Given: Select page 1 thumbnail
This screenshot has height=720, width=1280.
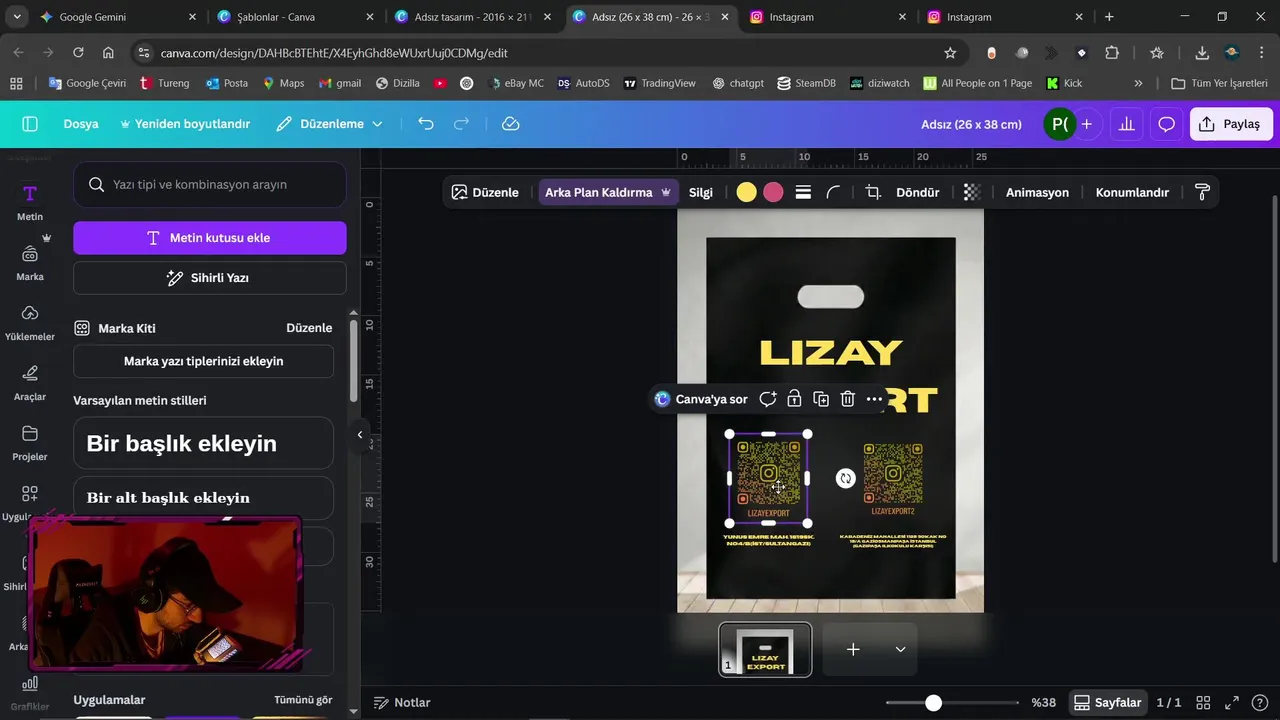Looking at the screenshot, I should tap(765, 650).
